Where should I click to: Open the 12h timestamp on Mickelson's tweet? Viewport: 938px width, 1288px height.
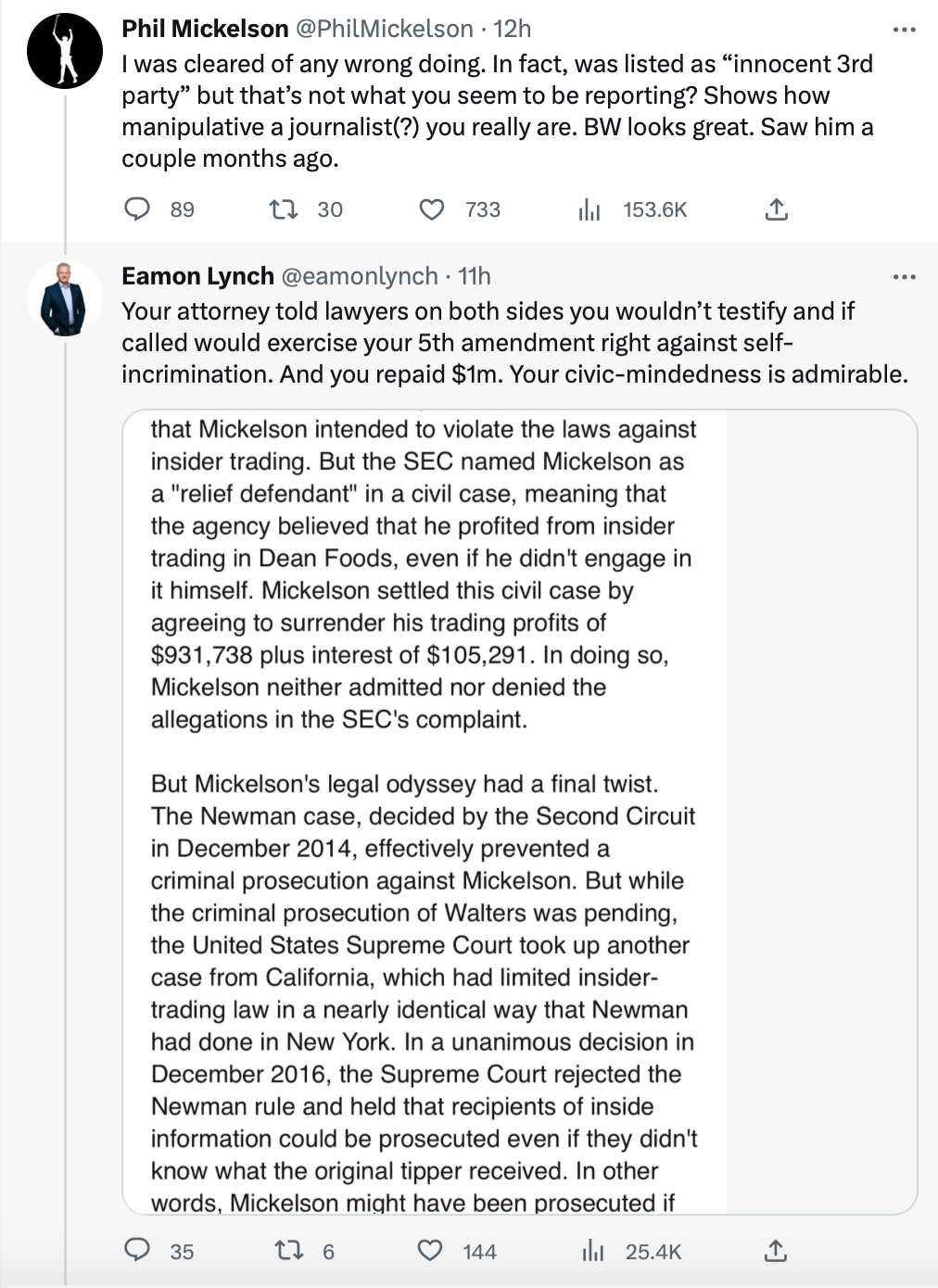[x=512, y=30]
